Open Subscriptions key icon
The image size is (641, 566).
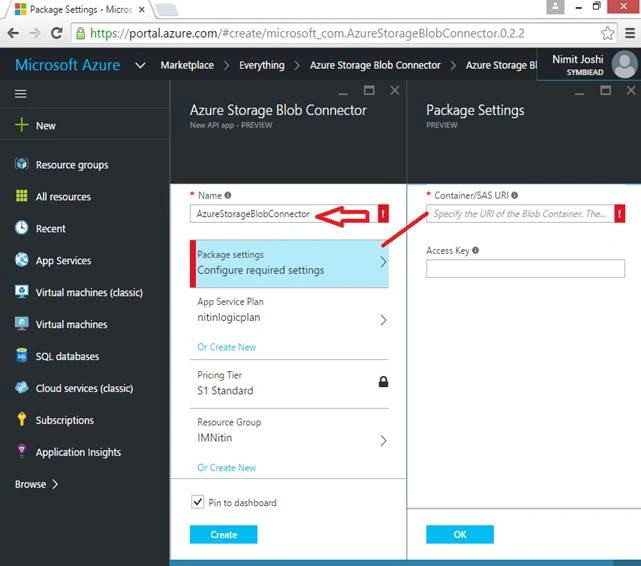tap(22, 419)
